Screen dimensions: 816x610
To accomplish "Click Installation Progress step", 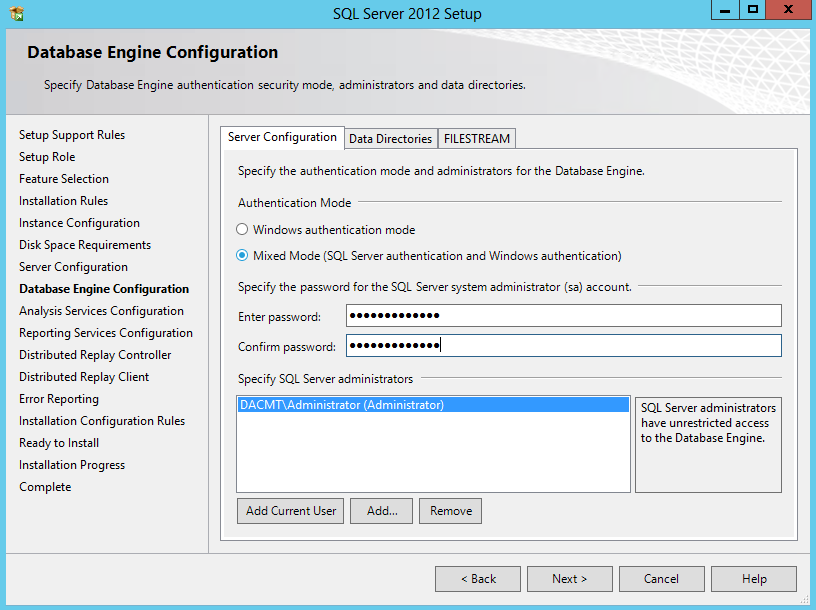I will click(x=72, y=465).
